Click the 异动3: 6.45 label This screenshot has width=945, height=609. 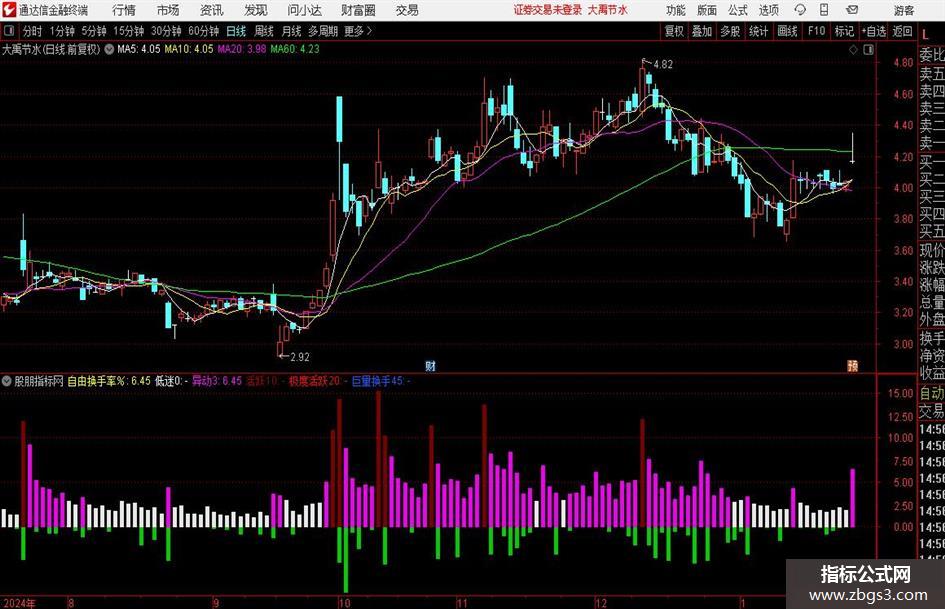217,381
